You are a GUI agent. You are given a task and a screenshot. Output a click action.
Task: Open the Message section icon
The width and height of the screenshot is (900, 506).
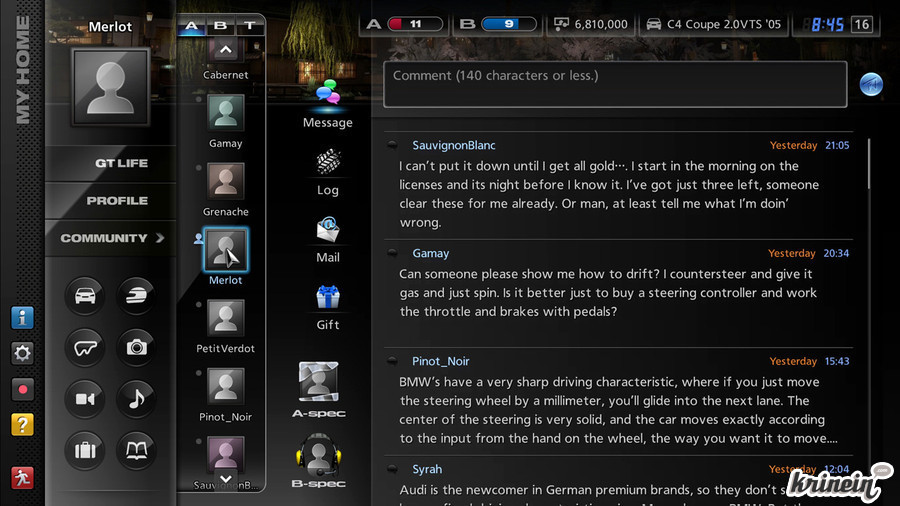(x=327, y=97)
